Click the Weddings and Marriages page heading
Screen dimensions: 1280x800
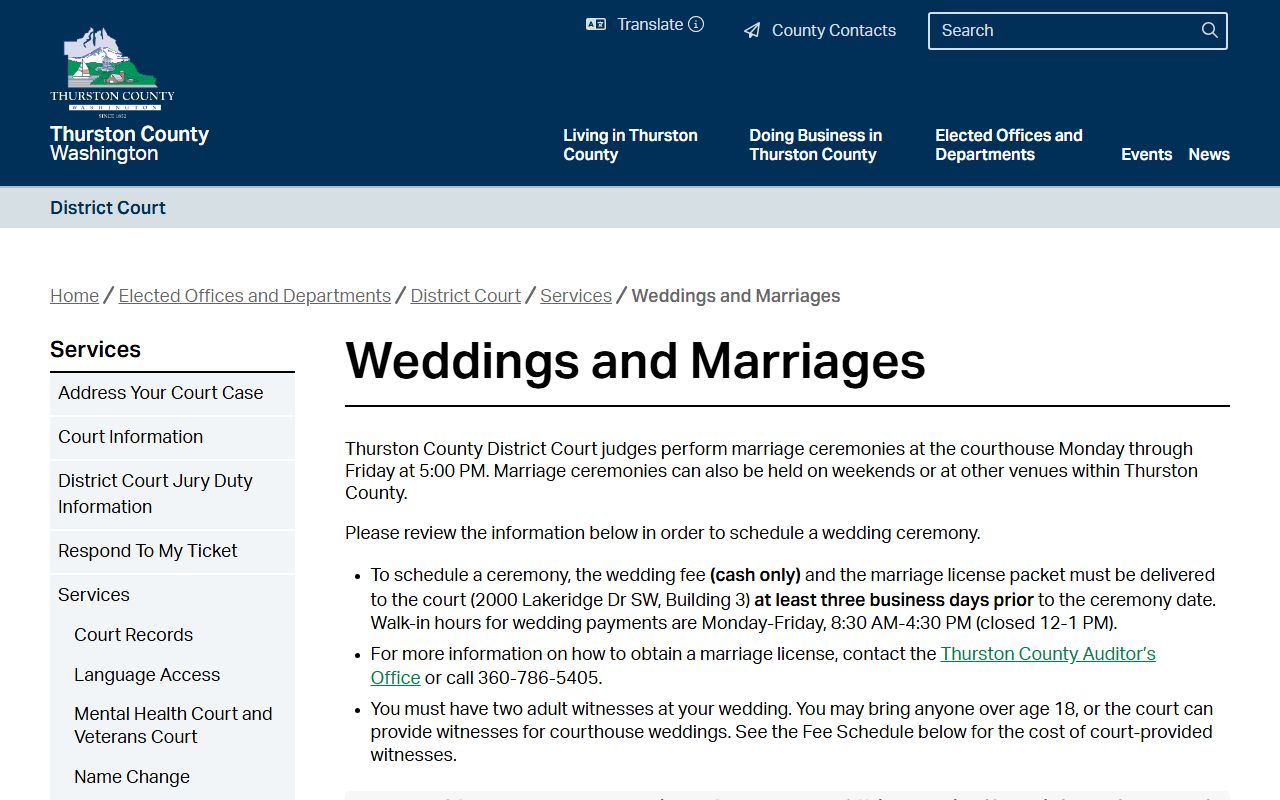pyautogui.click(x=635, y=361)
